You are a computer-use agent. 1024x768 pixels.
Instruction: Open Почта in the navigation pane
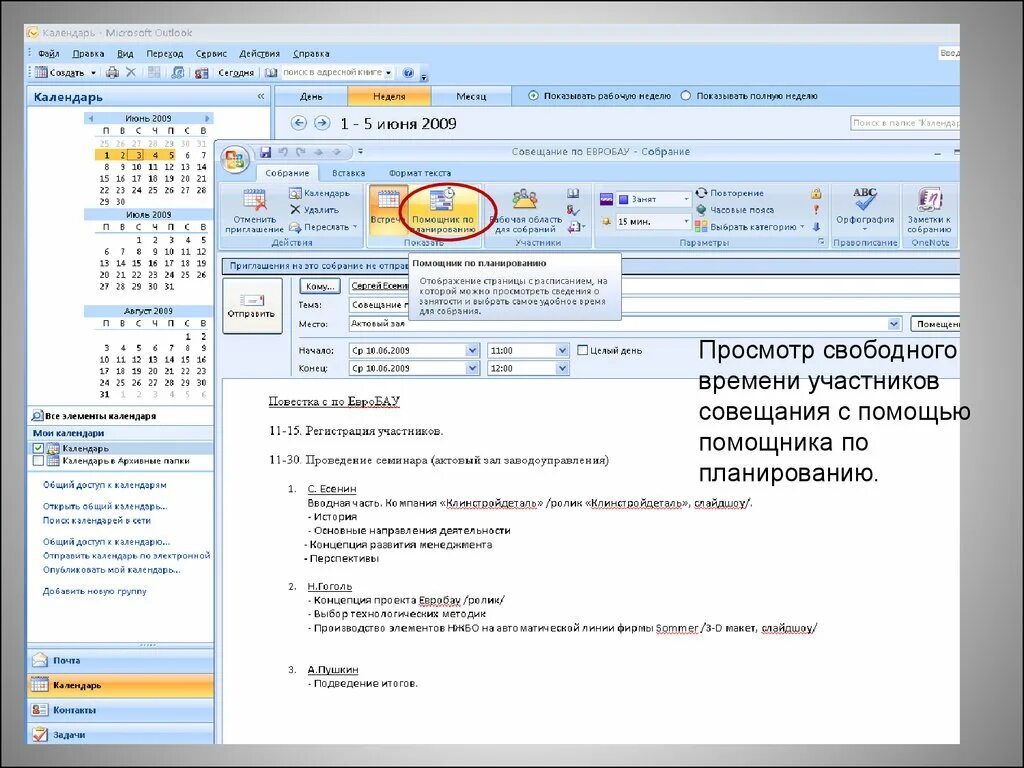pos(121,660)
